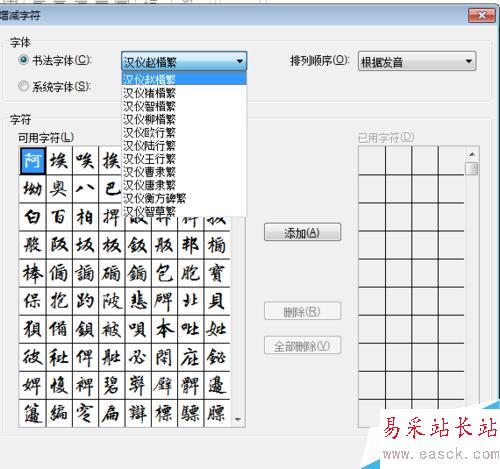
Task: Choose 汉仪赵楷繁 in the font list
Action: click(184, 79)
